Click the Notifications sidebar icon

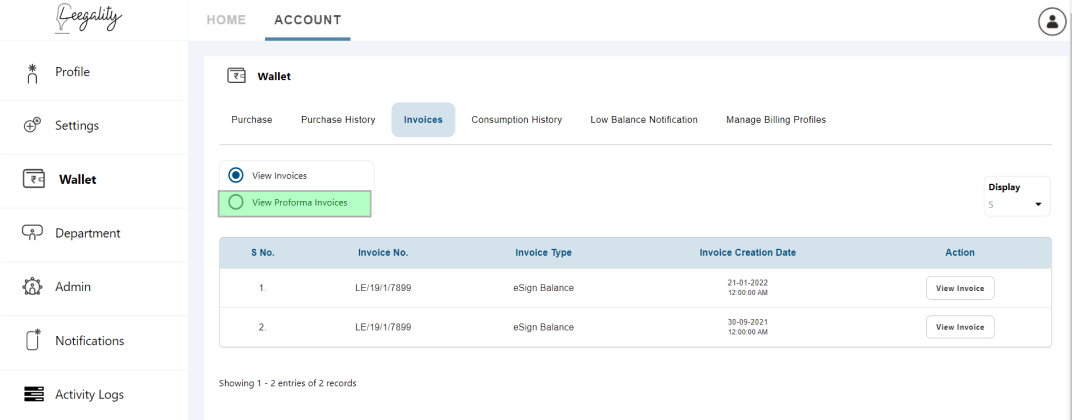pyautogui.click(x=33, y=340)
